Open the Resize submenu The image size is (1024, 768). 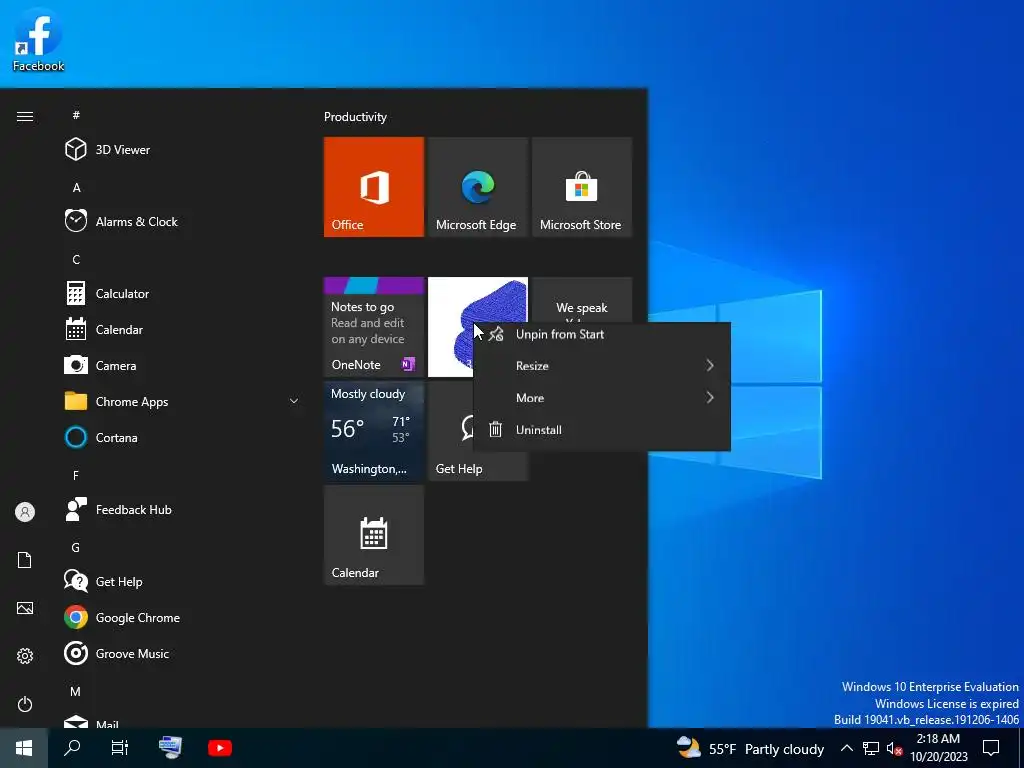point(601,366)
